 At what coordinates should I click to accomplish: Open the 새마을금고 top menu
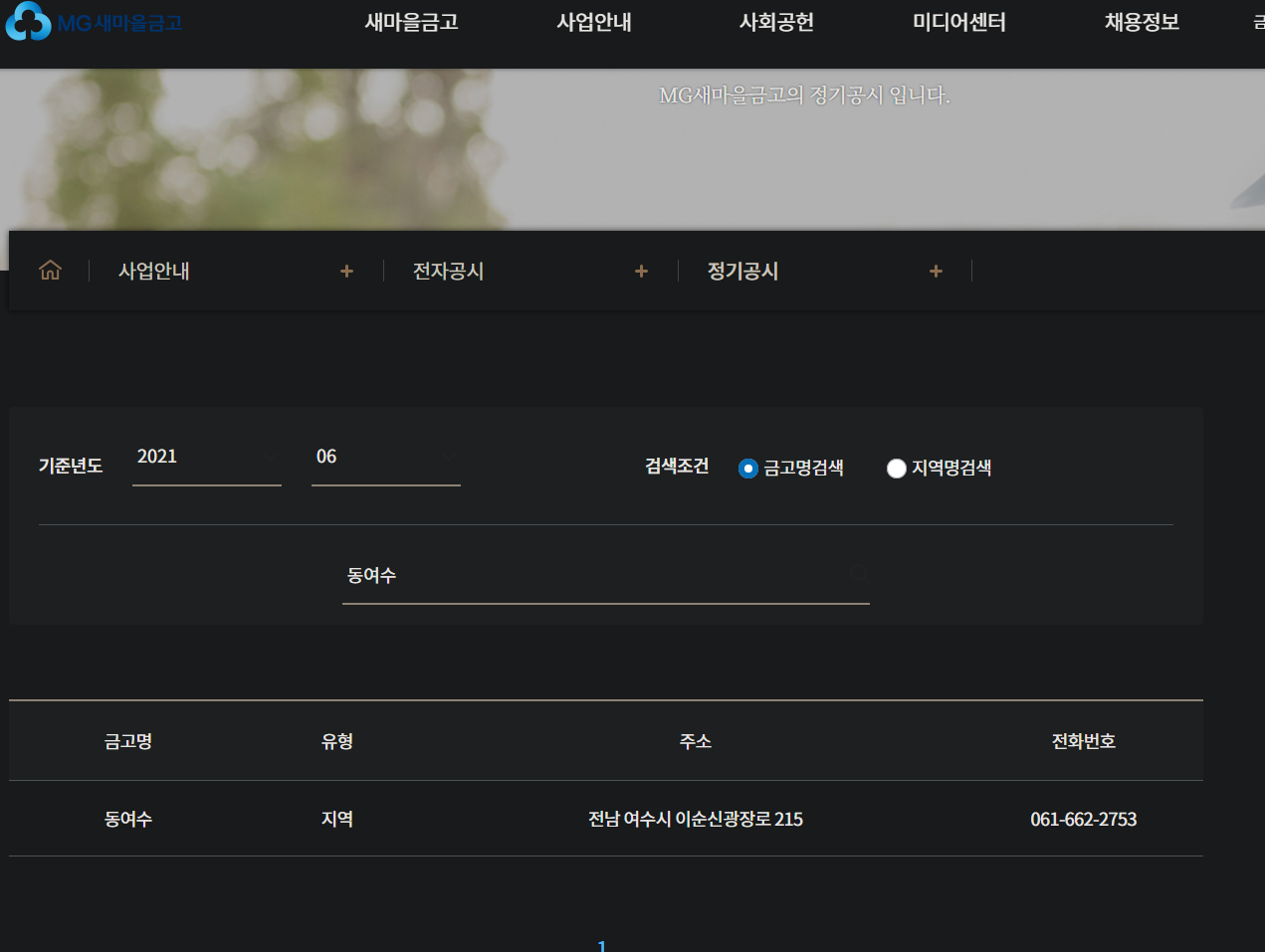[412, 22]
